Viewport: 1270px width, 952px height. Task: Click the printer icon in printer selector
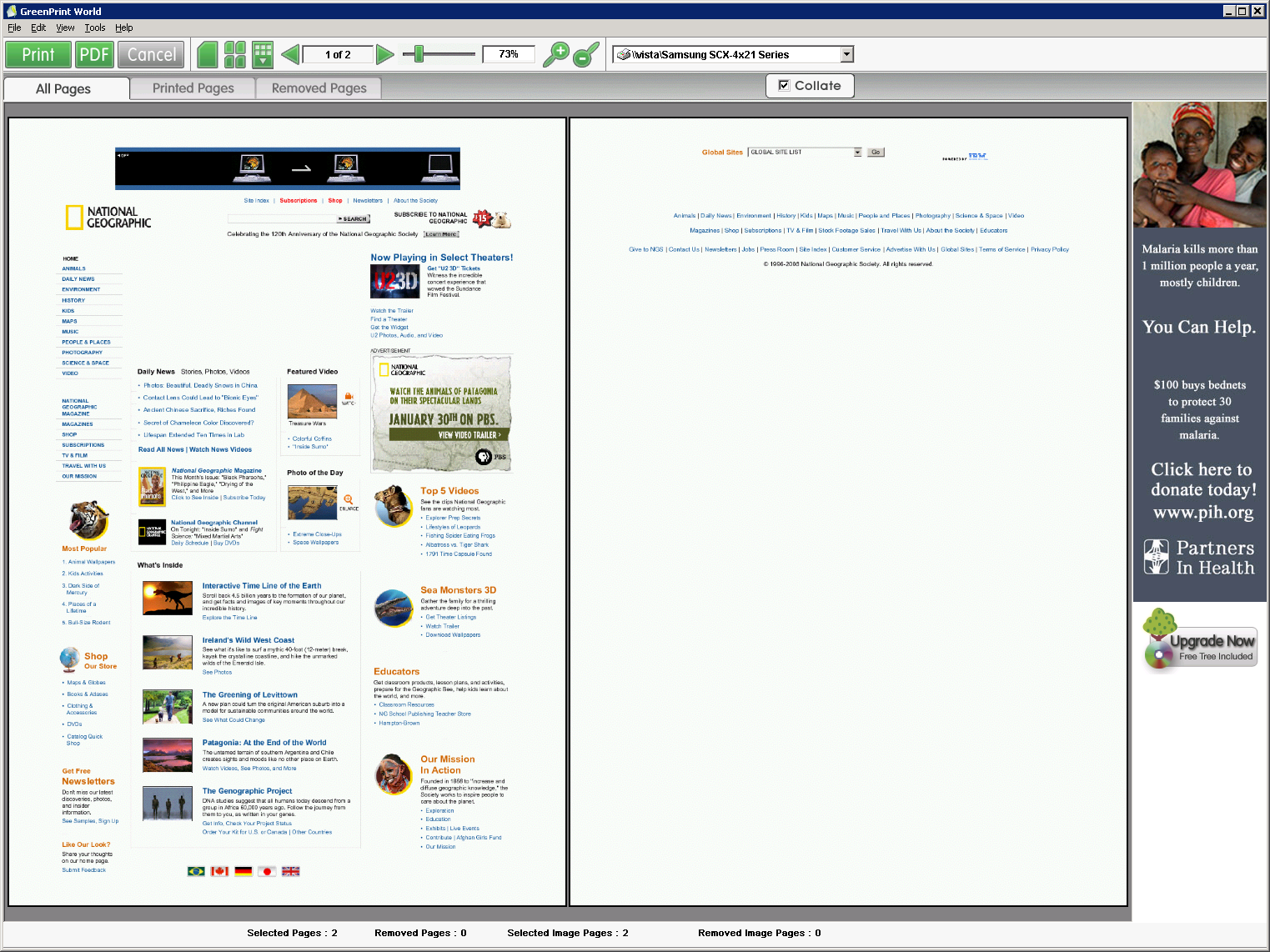[623, 55]
